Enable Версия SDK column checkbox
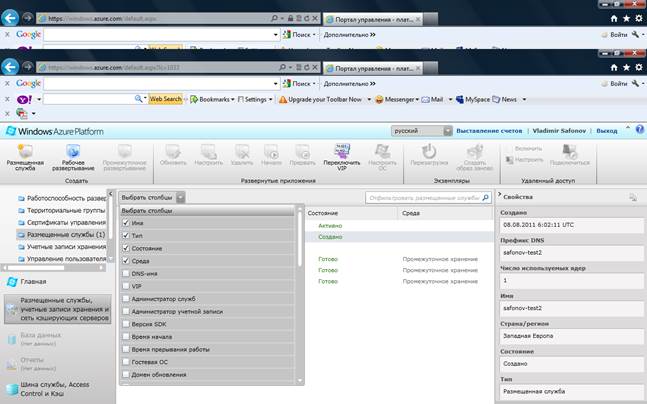This screenshot has width=647, height=404. tap(126, 324)
